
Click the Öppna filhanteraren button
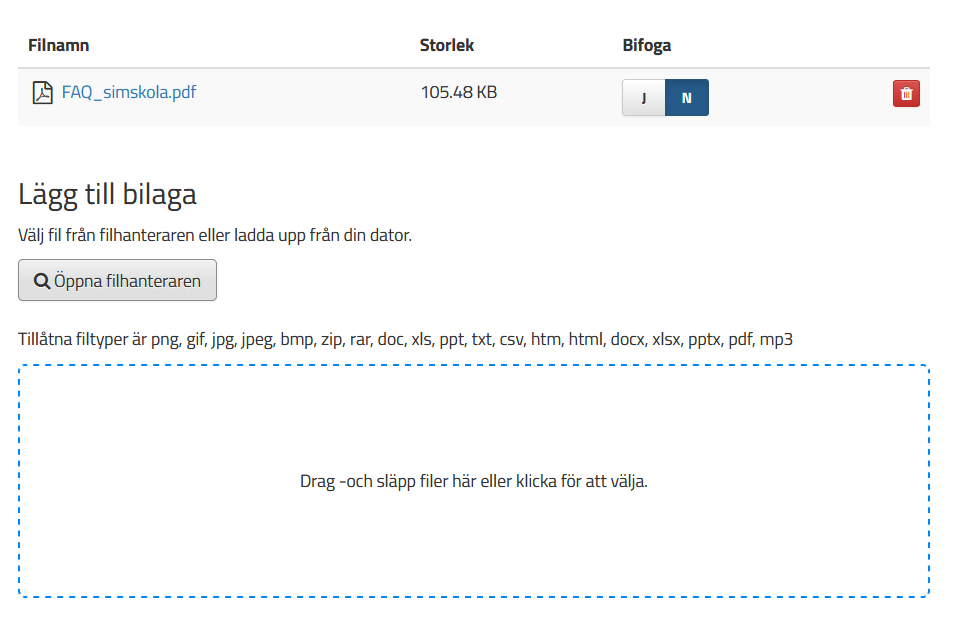pos(117,280)
